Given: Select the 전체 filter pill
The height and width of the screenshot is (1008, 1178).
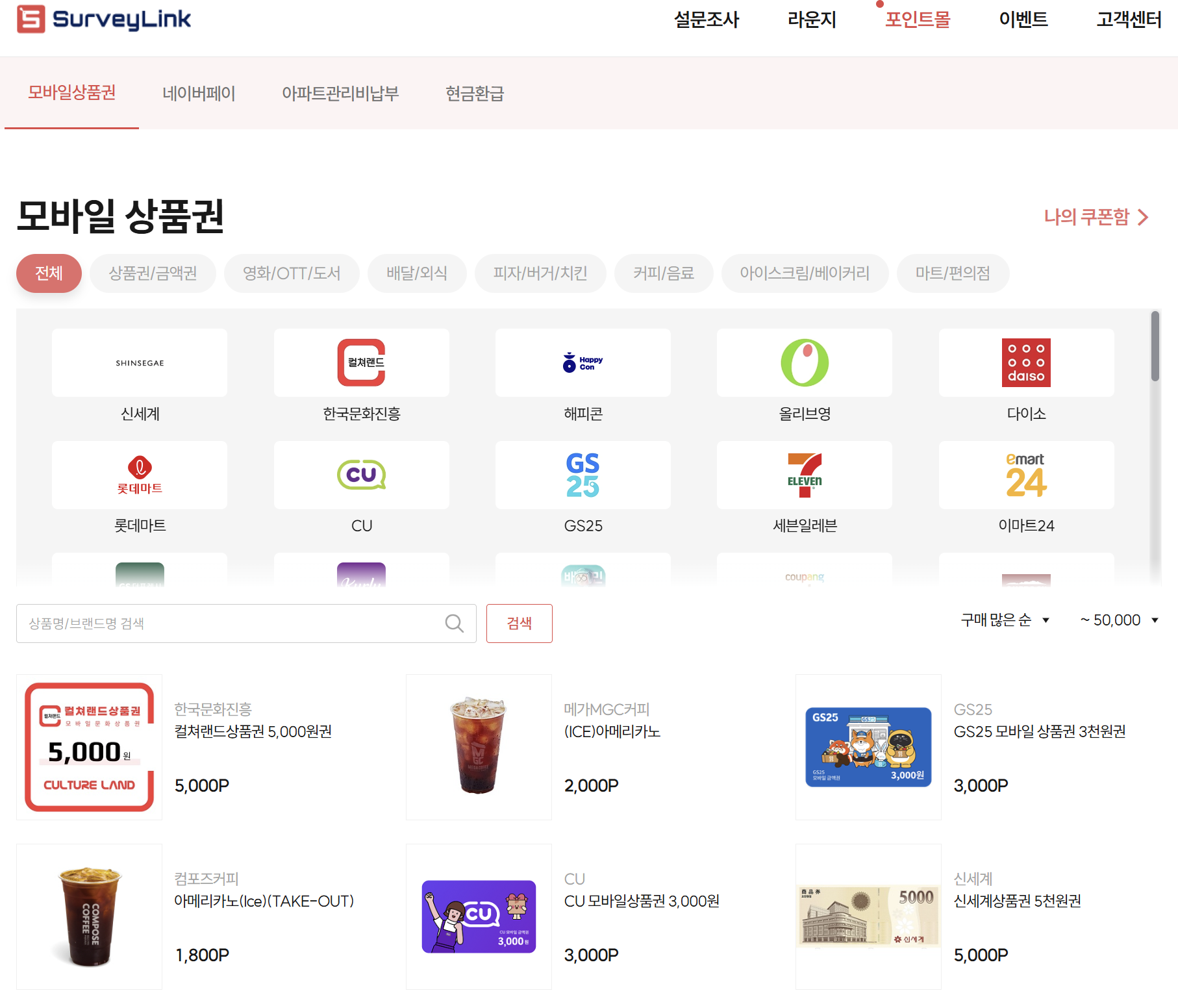Looking at the screenshot, I should click(x=48, y=273).
